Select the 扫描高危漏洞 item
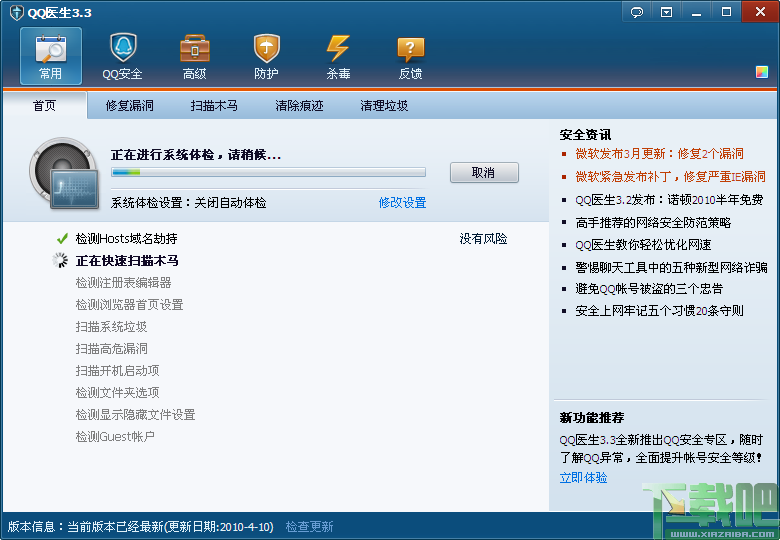The image size is (780, 540). pyautogui.click(x=111, y=349)
